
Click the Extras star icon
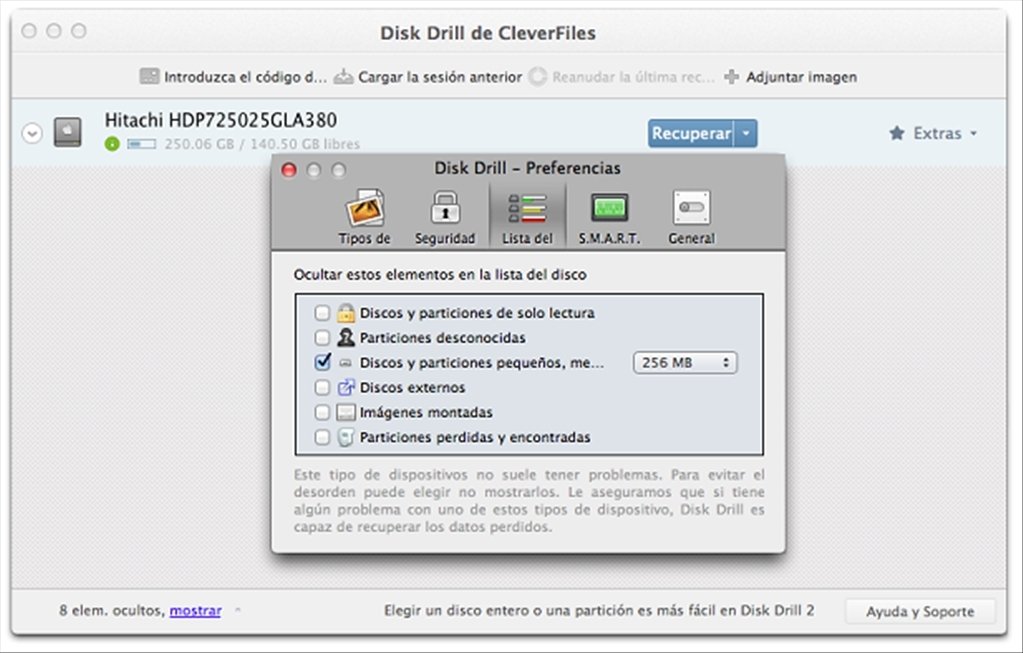[897, 133]
